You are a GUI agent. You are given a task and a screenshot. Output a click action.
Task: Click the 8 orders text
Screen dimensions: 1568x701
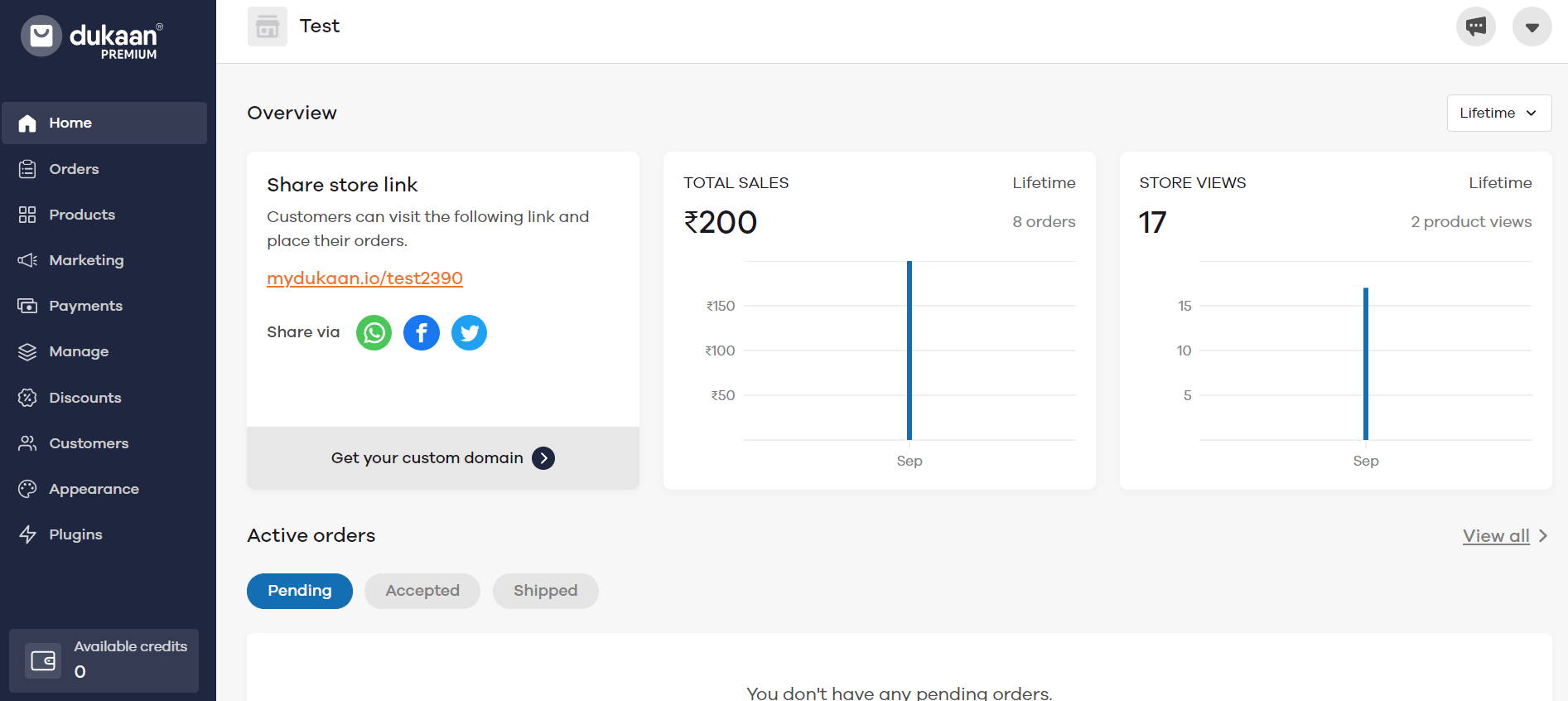click(x=1044, y=222)
